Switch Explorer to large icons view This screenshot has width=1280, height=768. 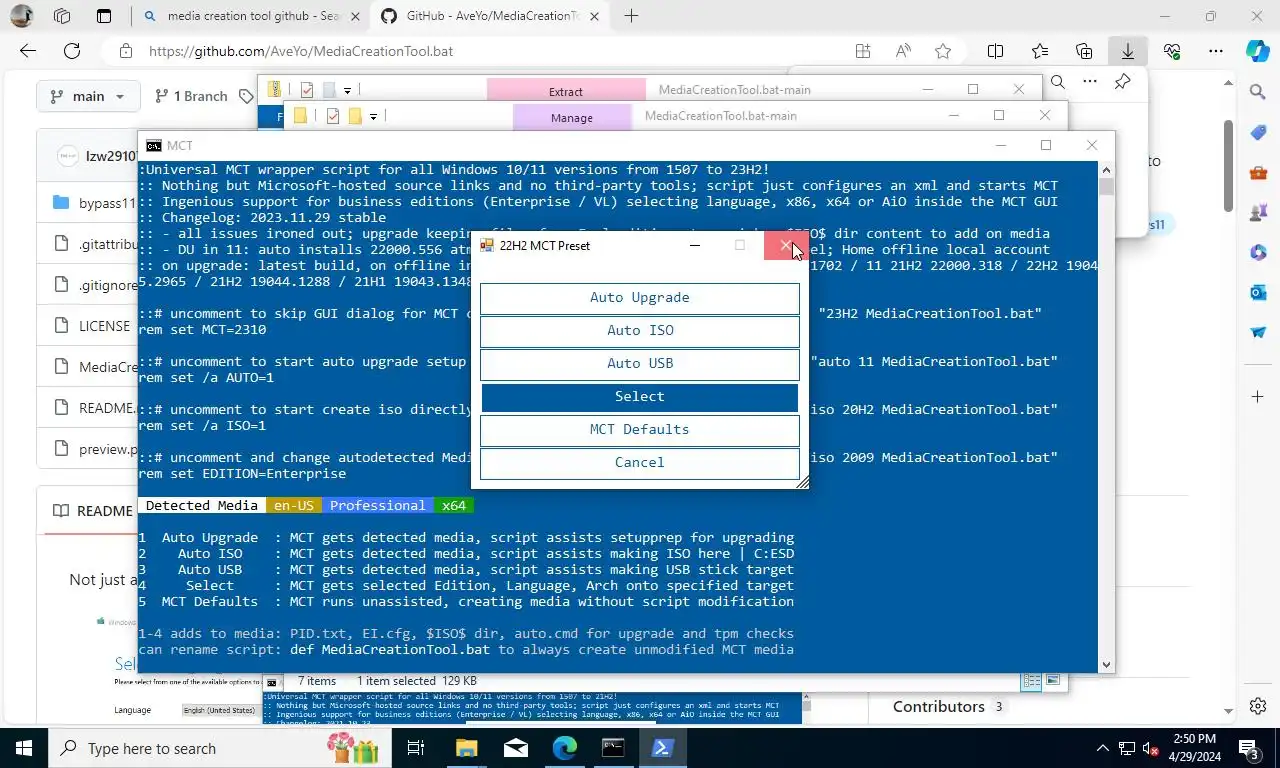tap(1053, 682)
